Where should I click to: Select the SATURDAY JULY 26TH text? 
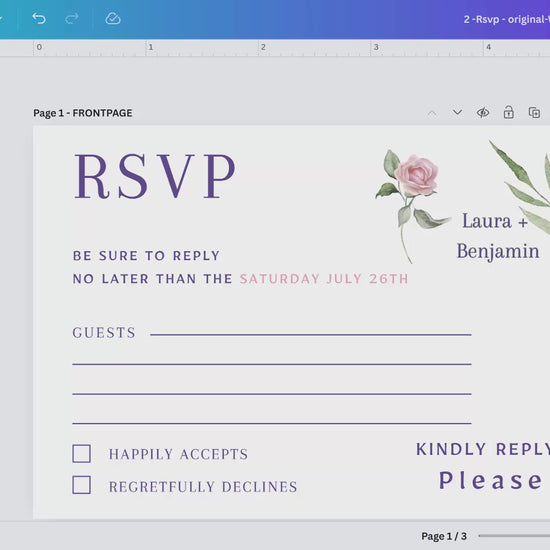click(x=324, y=279)
